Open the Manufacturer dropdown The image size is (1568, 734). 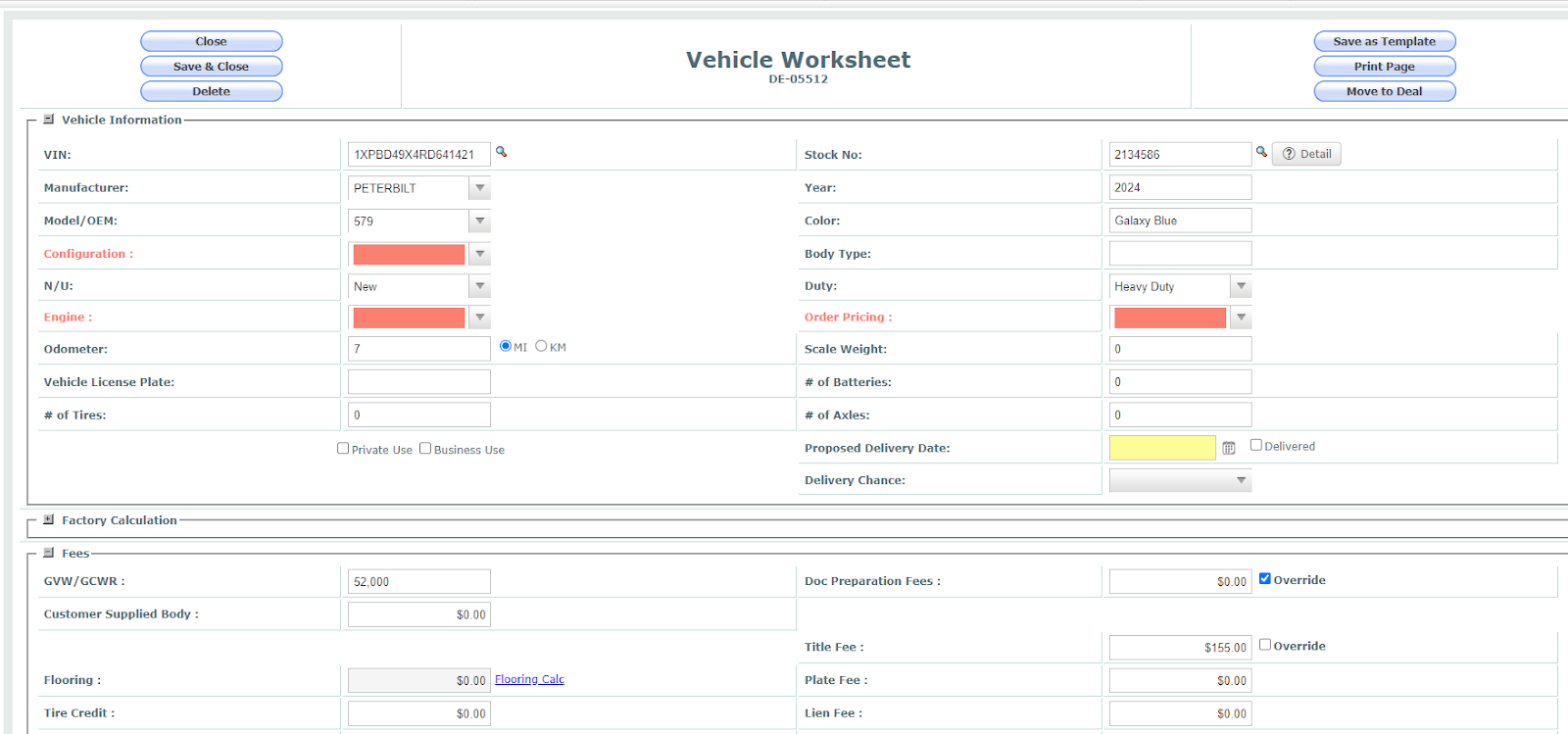pos(479,188)
